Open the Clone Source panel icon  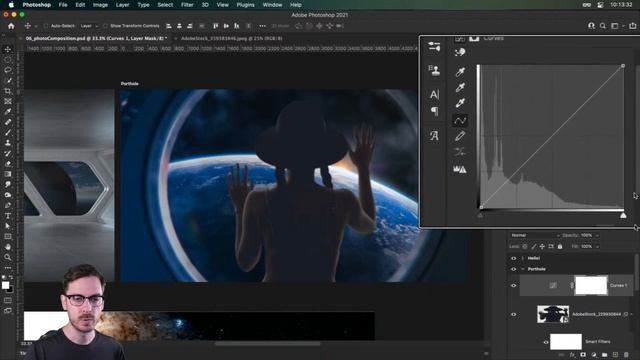434,70
